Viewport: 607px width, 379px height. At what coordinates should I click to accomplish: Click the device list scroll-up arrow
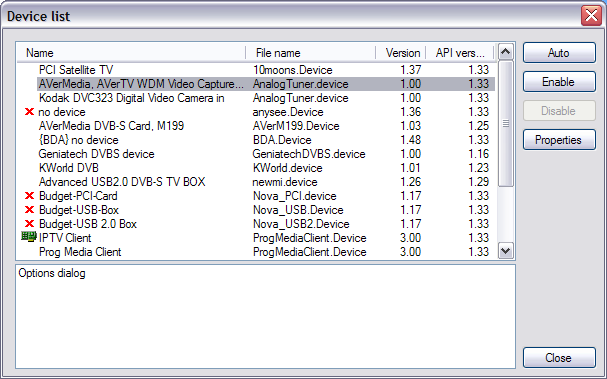(x=506, y=51)
